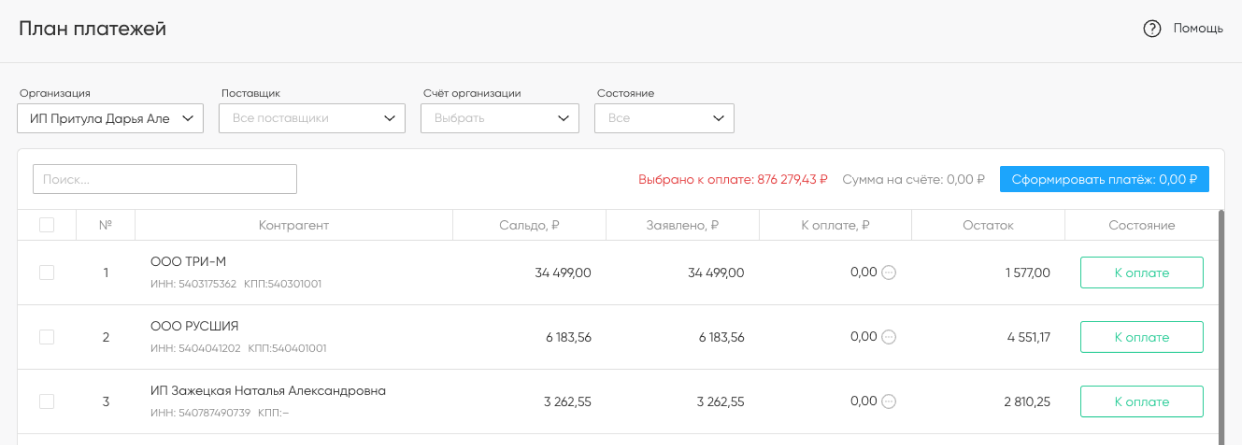Screen dimensions: 1242x445
Task: Open the Поставщик dropdown
Action: (312, 118)
